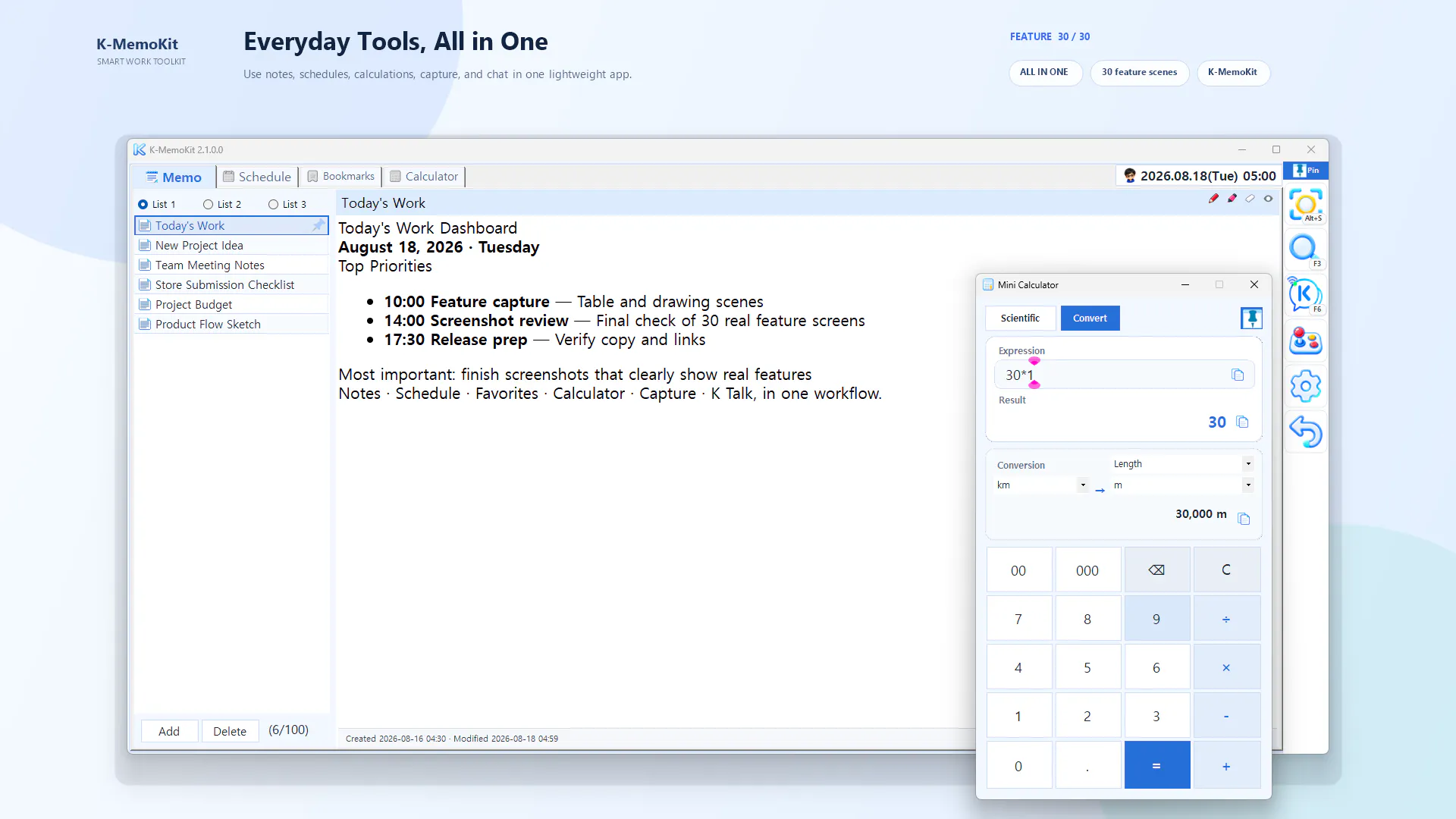
Task: Select the List 2 radio button
Action: 208,205
